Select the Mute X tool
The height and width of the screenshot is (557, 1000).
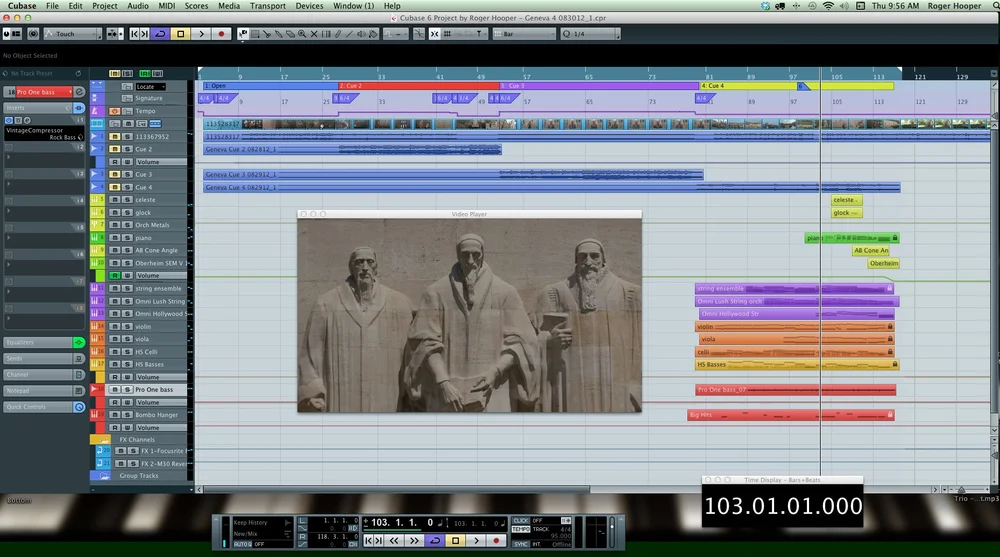point(314,34)
